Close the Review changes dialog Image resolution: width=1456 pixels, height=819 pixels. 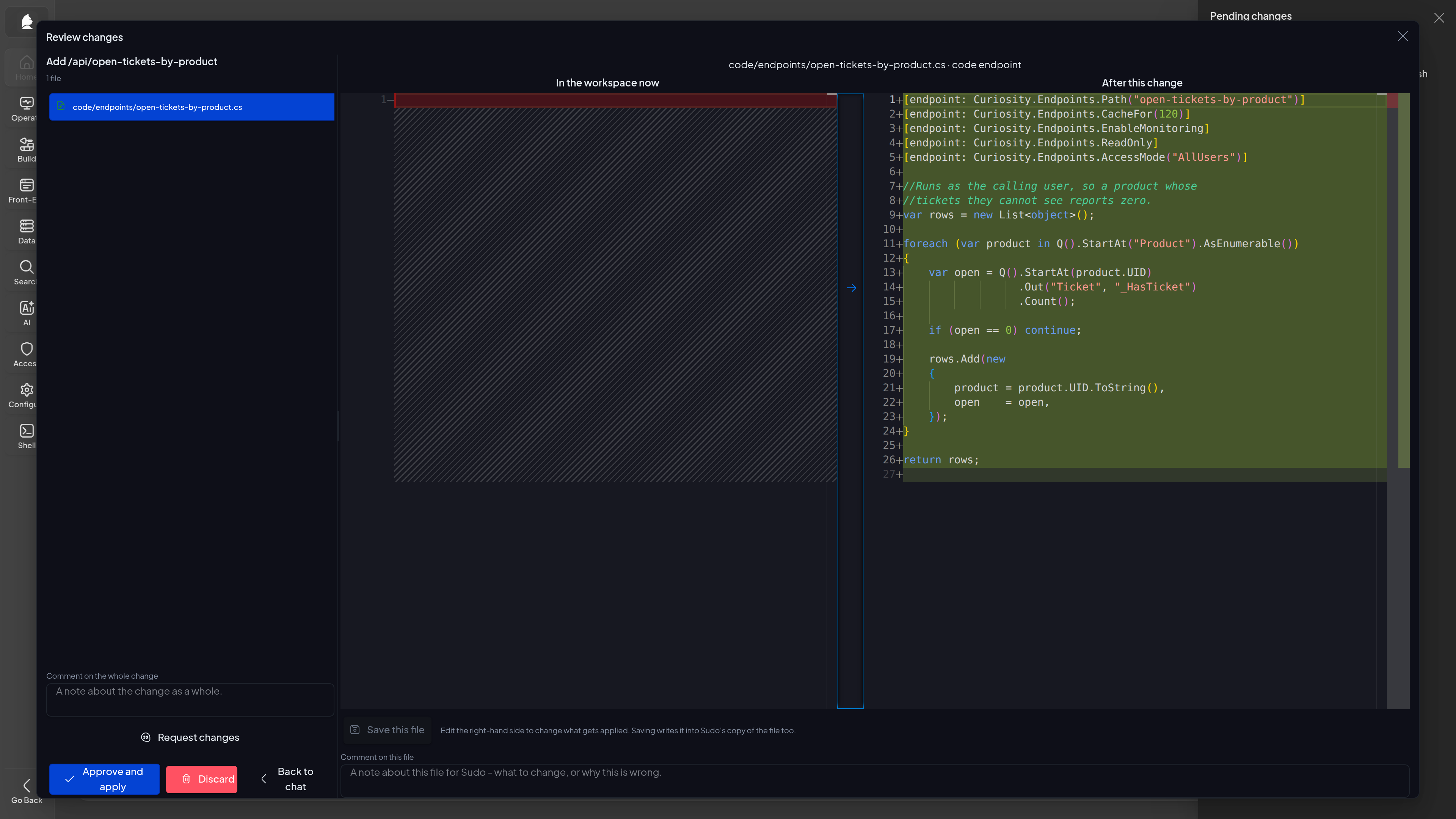coord(1403,36)
